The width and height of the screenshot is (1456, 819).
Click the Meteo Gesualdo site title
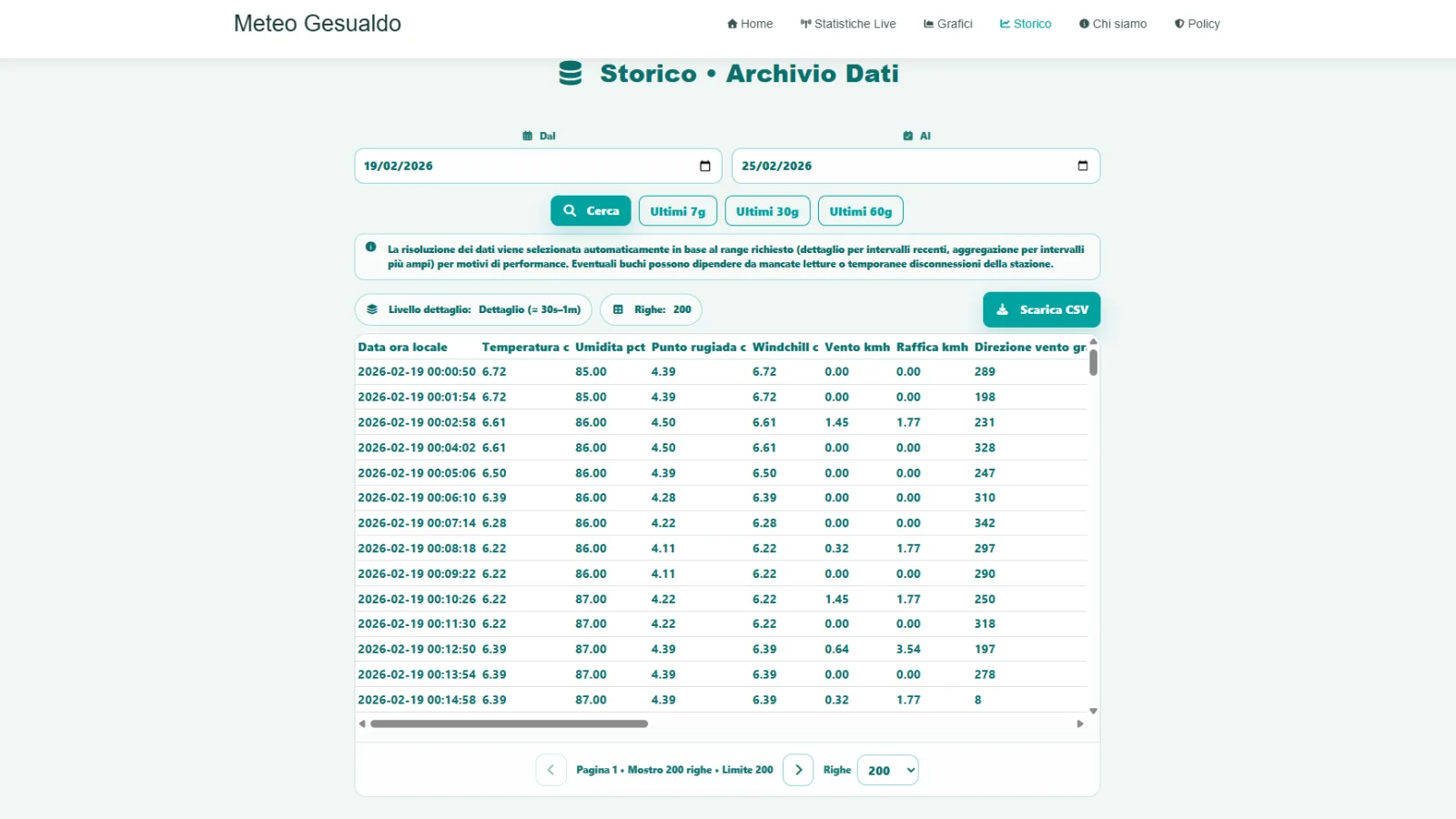click(318, 24)
